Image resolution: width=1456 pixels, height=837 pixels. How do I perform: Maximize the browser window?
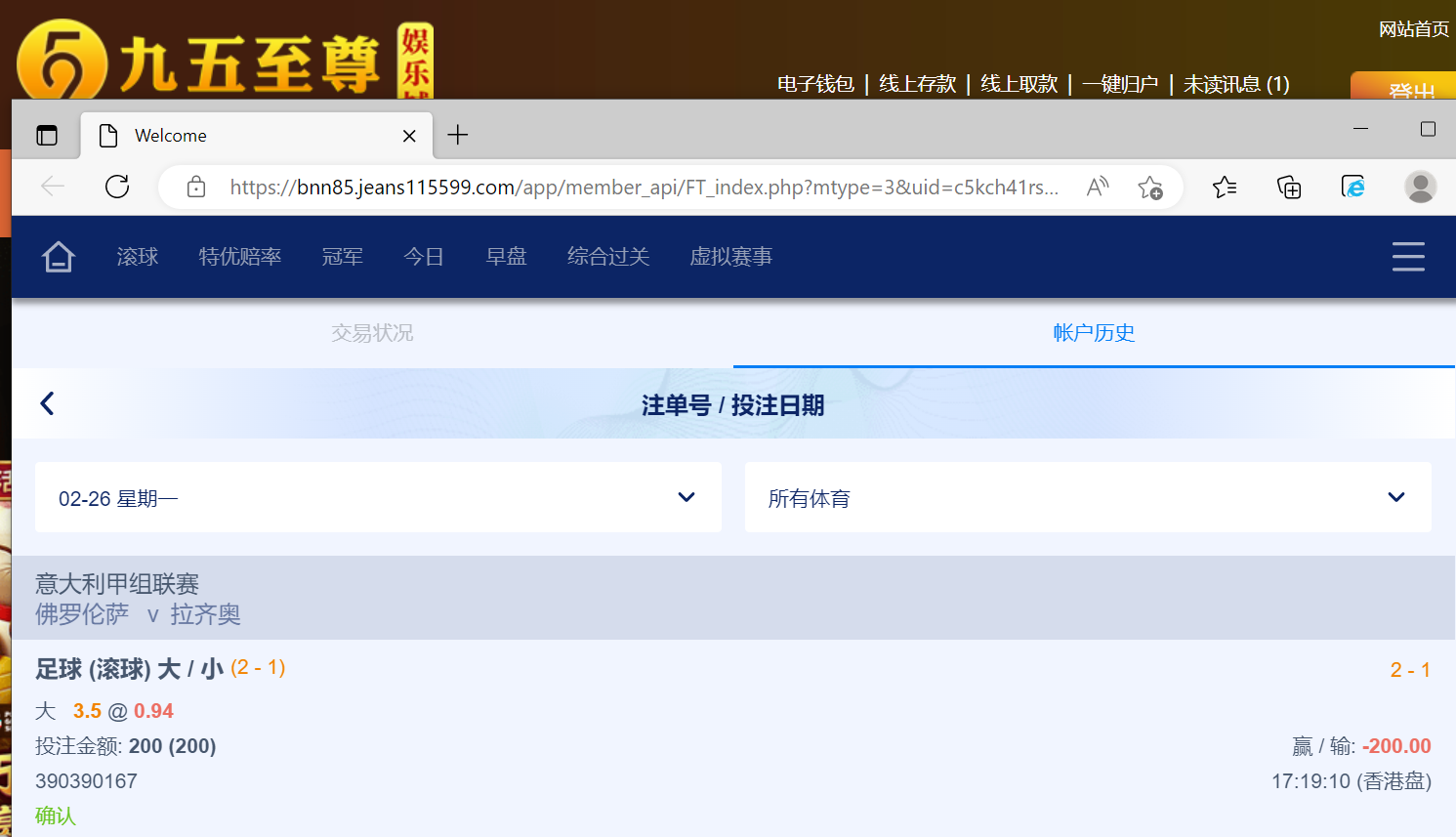click(x=1428, y=129)
